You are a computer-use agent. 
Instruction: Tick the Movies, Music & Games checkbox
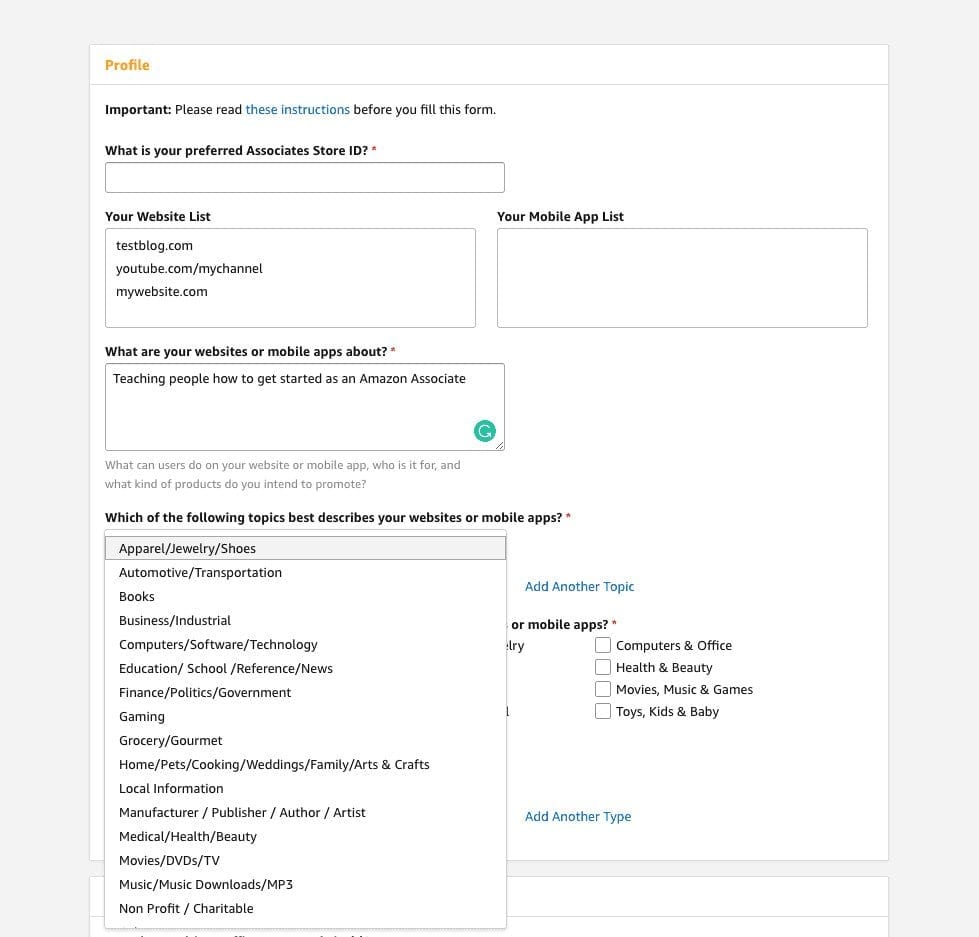(x=603, y=689)
